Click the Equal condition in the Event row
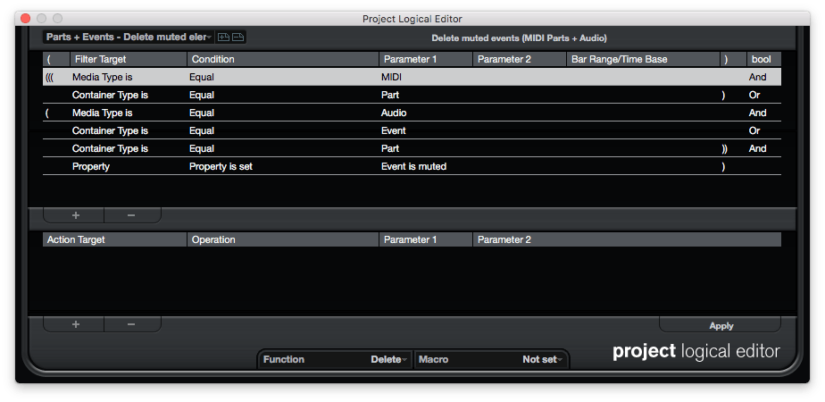The width and height of the screenshot is (825, 402). [202, 130]
